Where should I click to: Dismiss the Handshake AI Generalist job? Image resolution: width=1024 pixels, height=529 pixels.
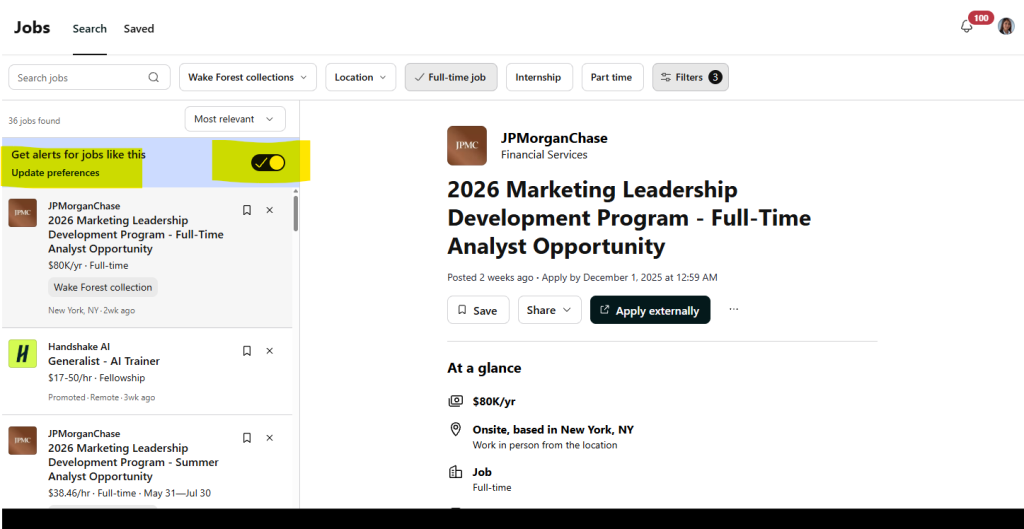pyautogui.click(x=269, y=351)
